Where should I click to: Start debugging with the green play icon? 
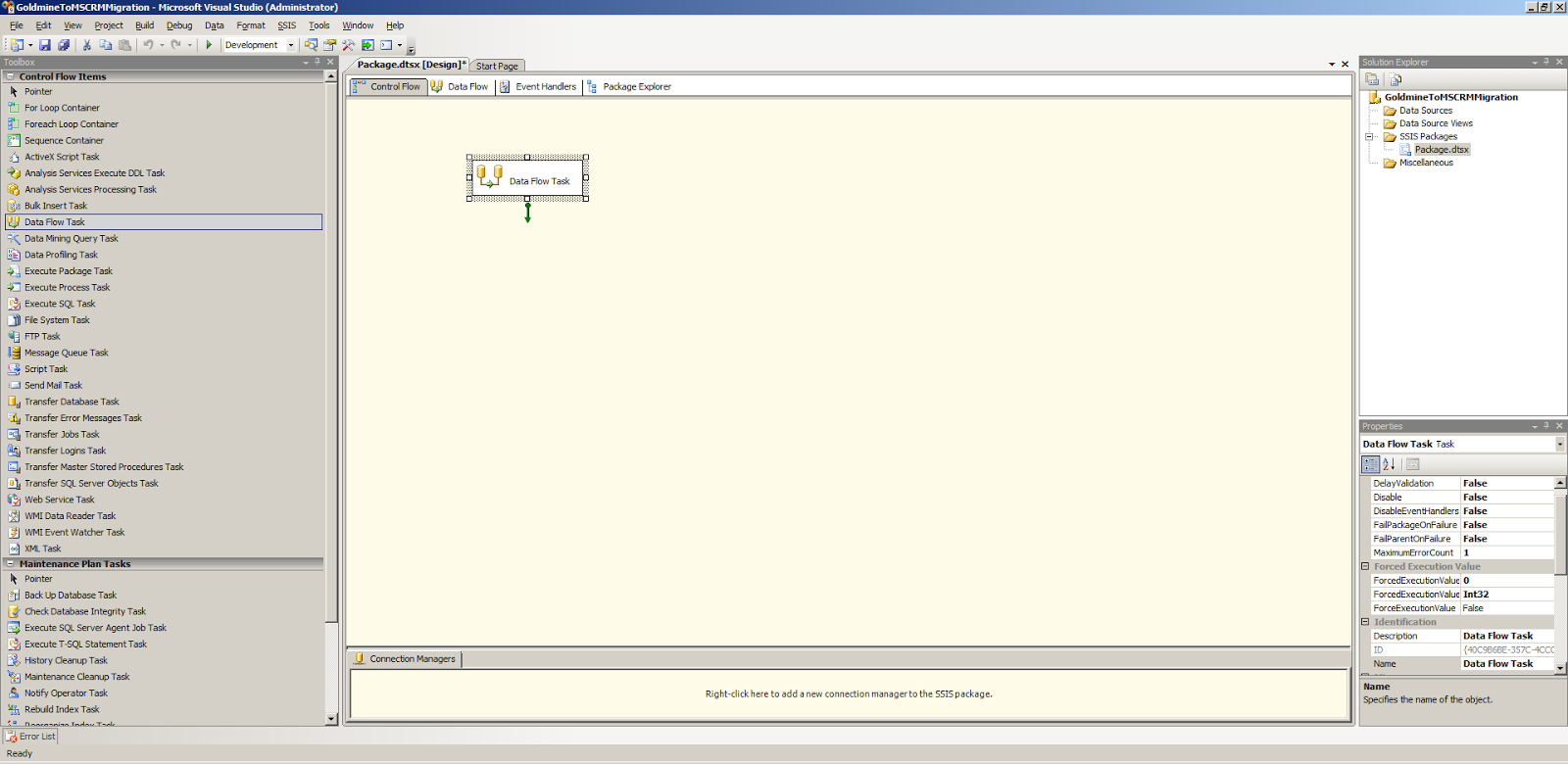tap(209, 45)
